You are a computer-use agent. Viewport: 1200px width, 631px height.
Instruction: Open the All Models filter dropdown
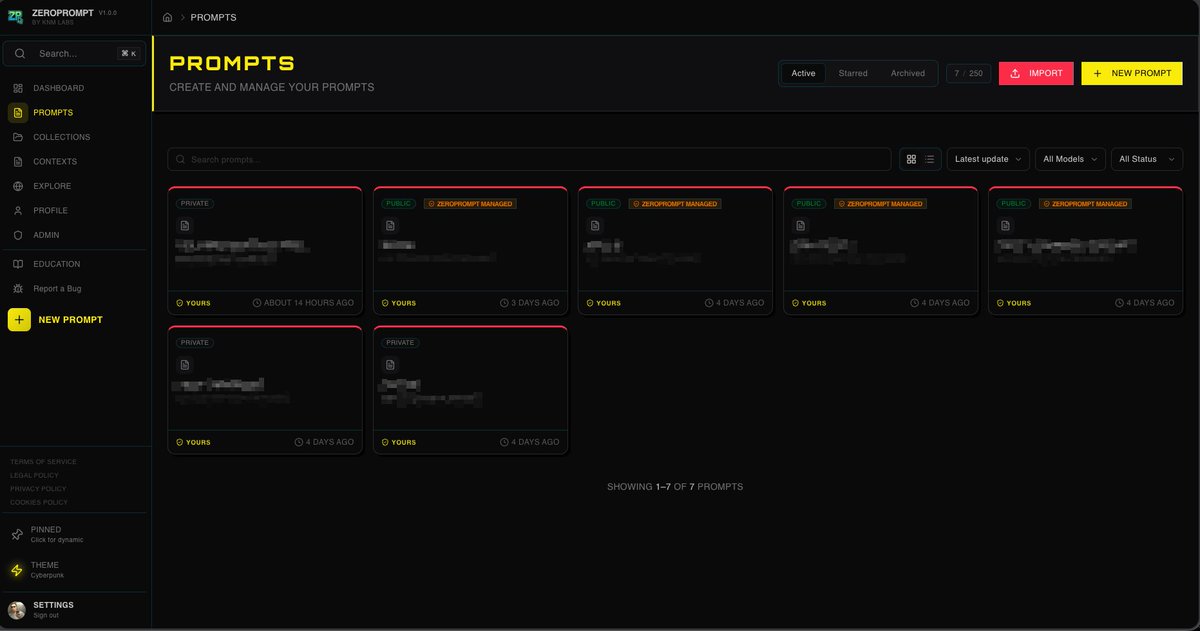pos(1070,159)
